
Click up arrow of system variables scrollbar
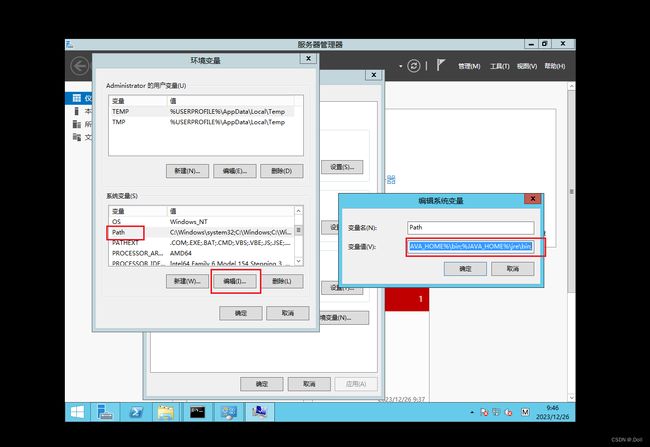(x=298, y=211)
